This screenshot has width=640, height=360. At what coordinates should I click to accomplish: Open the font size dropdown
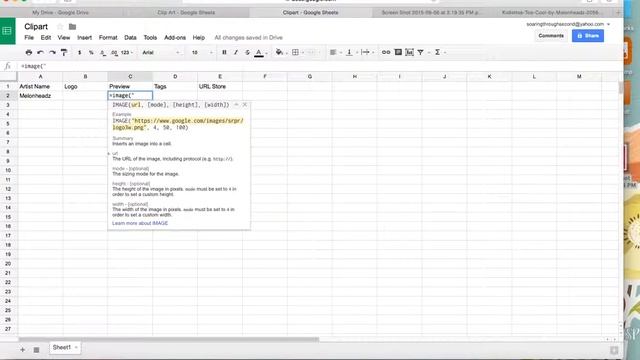(202, 52)
